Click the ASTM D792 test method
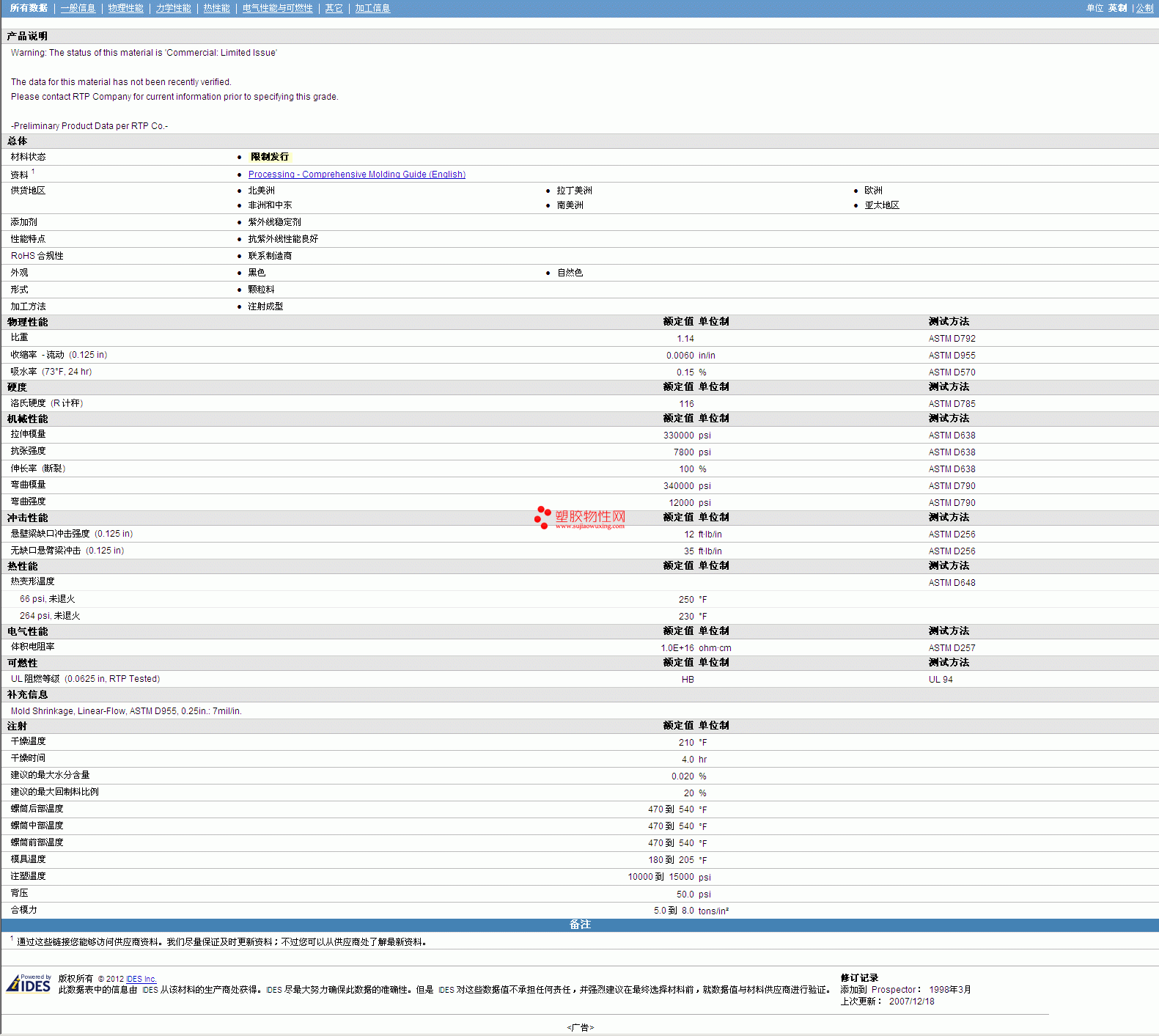 click(952, 339)
